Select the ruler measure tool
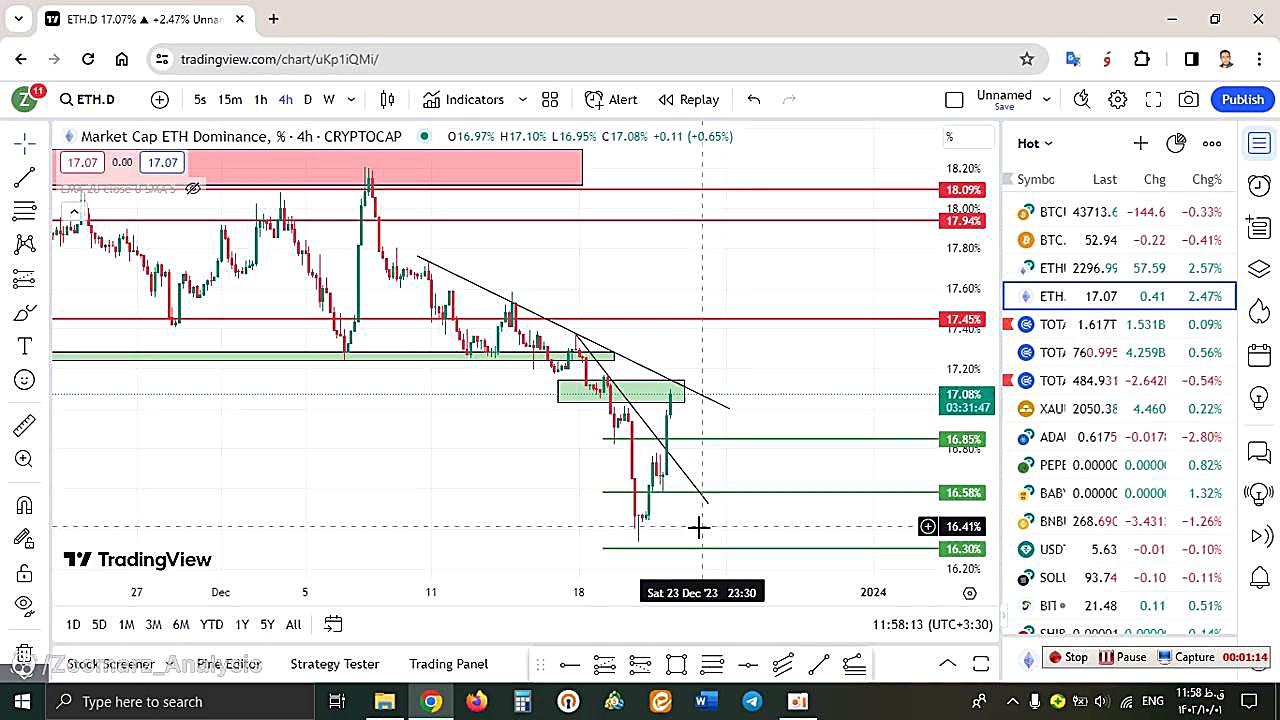Screen dimensions: 1280x720 (25, 425)
